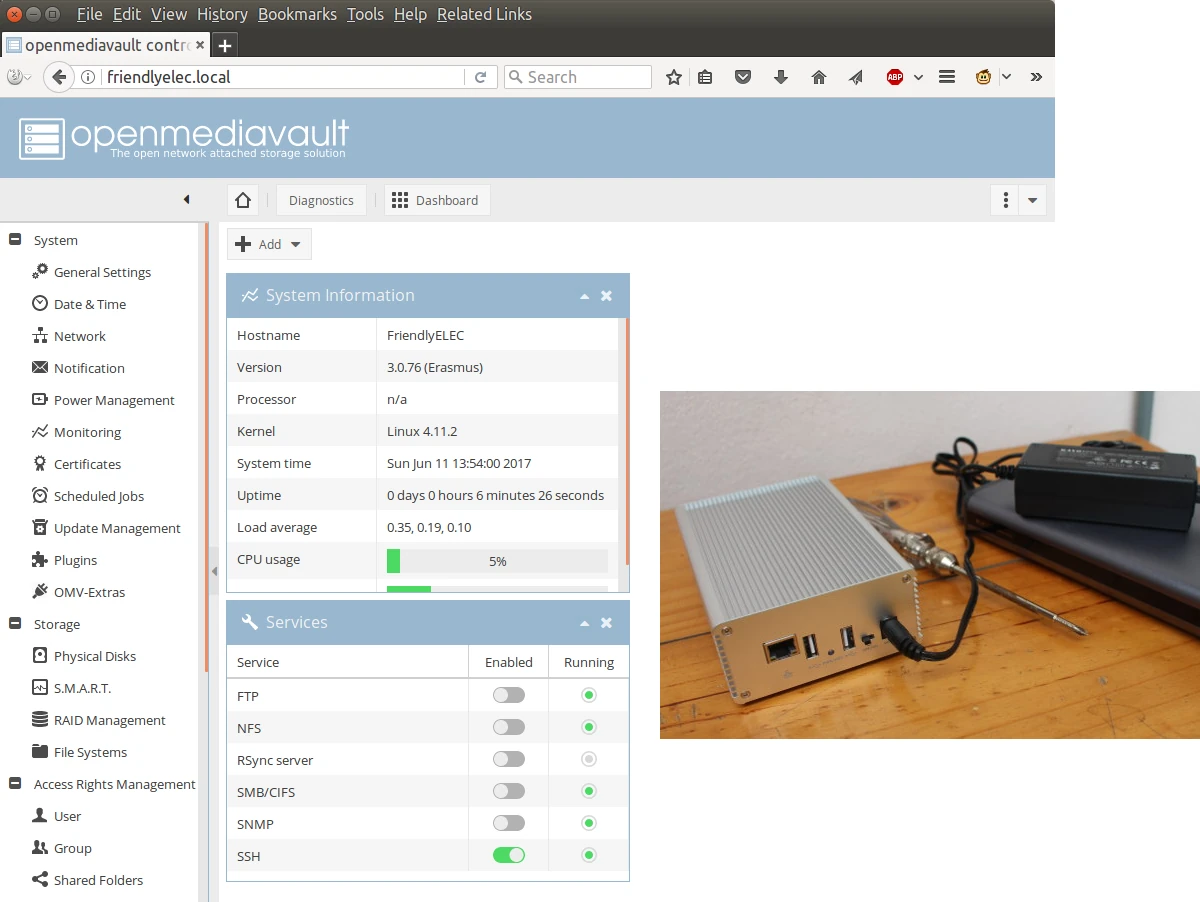The image size is (1200, 902).
Task: Click the home icon in breadcrumb bar
Action: (242, 200)
